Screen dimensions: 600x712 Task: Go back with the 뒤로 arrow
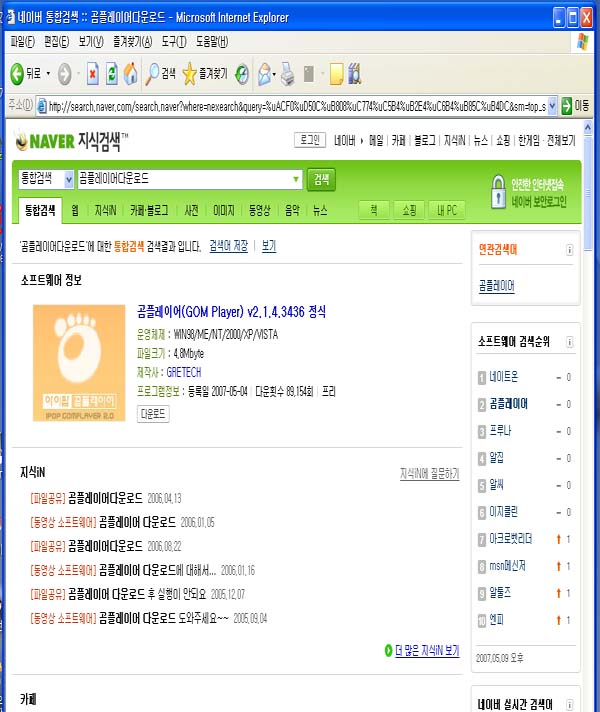[25, 74]
